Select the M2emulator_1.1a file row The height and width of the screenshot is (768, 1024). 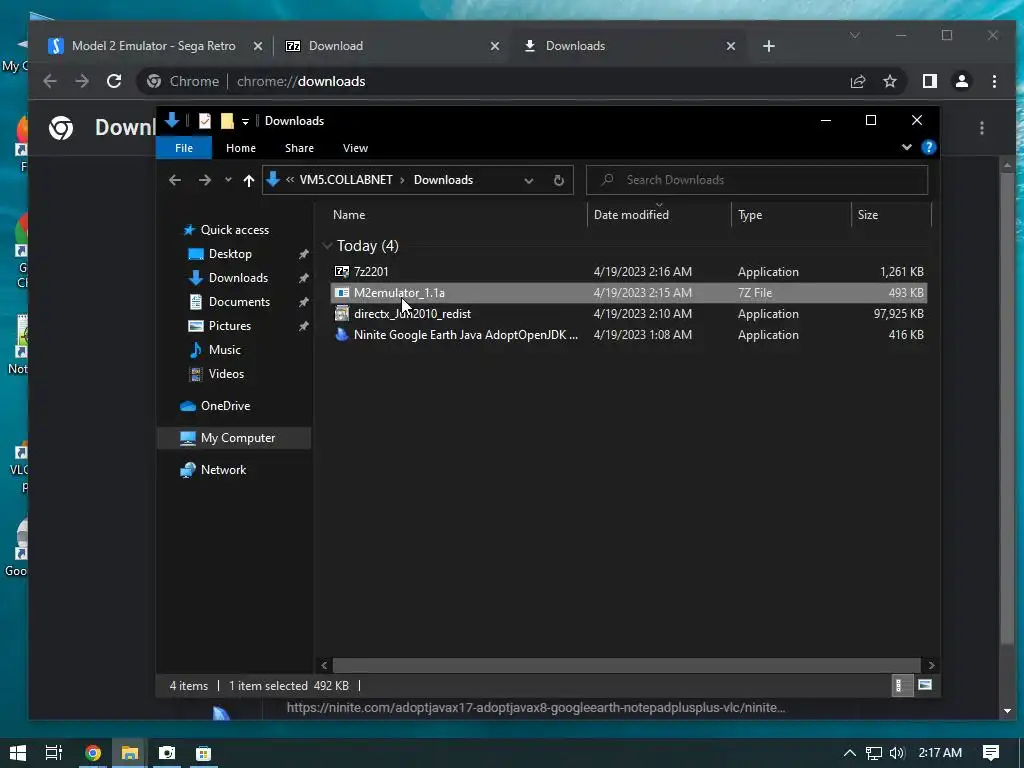(x=629, y=293)
